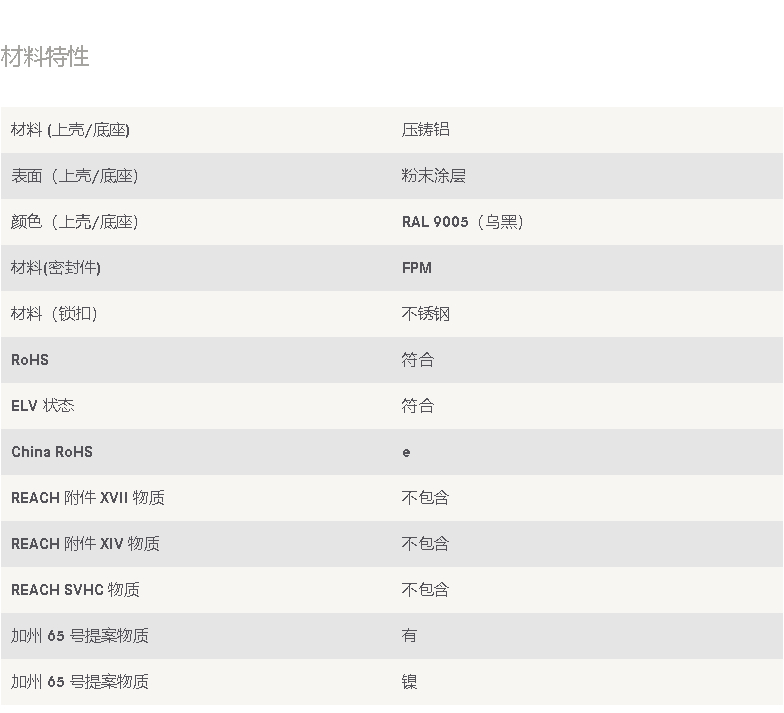
Task: Select the 材料（锁扣）row label
Action: pos(54,314)
